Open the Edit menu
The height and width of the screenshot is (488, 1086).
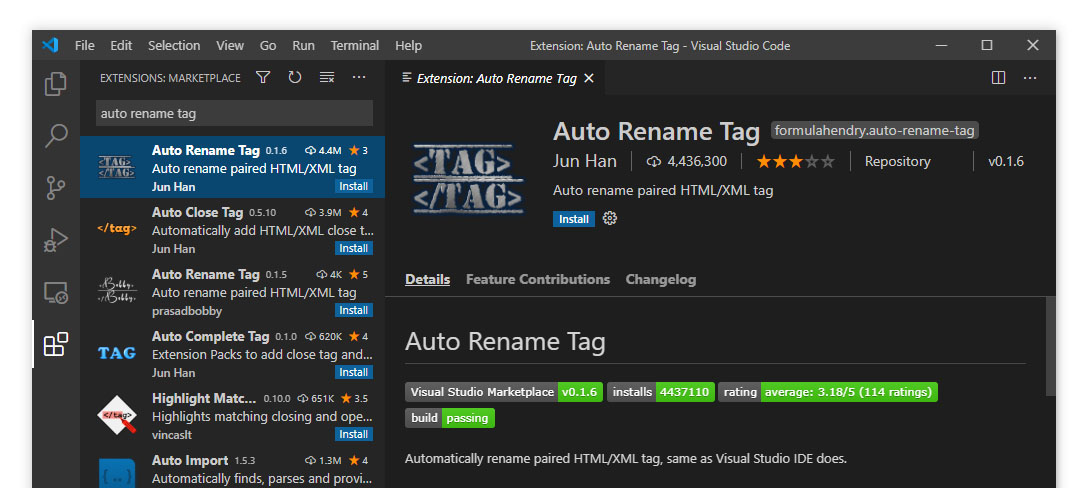click(121, 46)
